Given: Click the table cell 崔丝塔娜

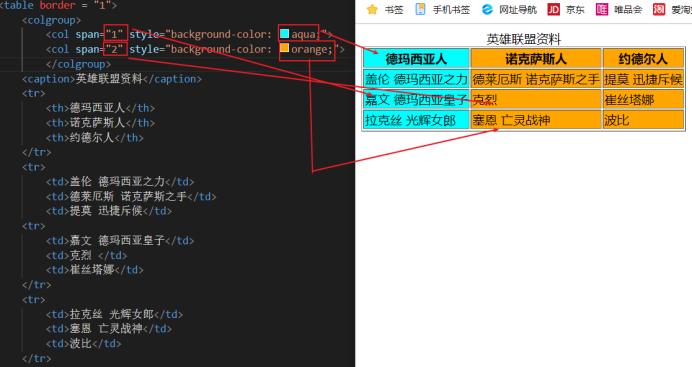Looking at the screenshot, I should click(643, 100).
